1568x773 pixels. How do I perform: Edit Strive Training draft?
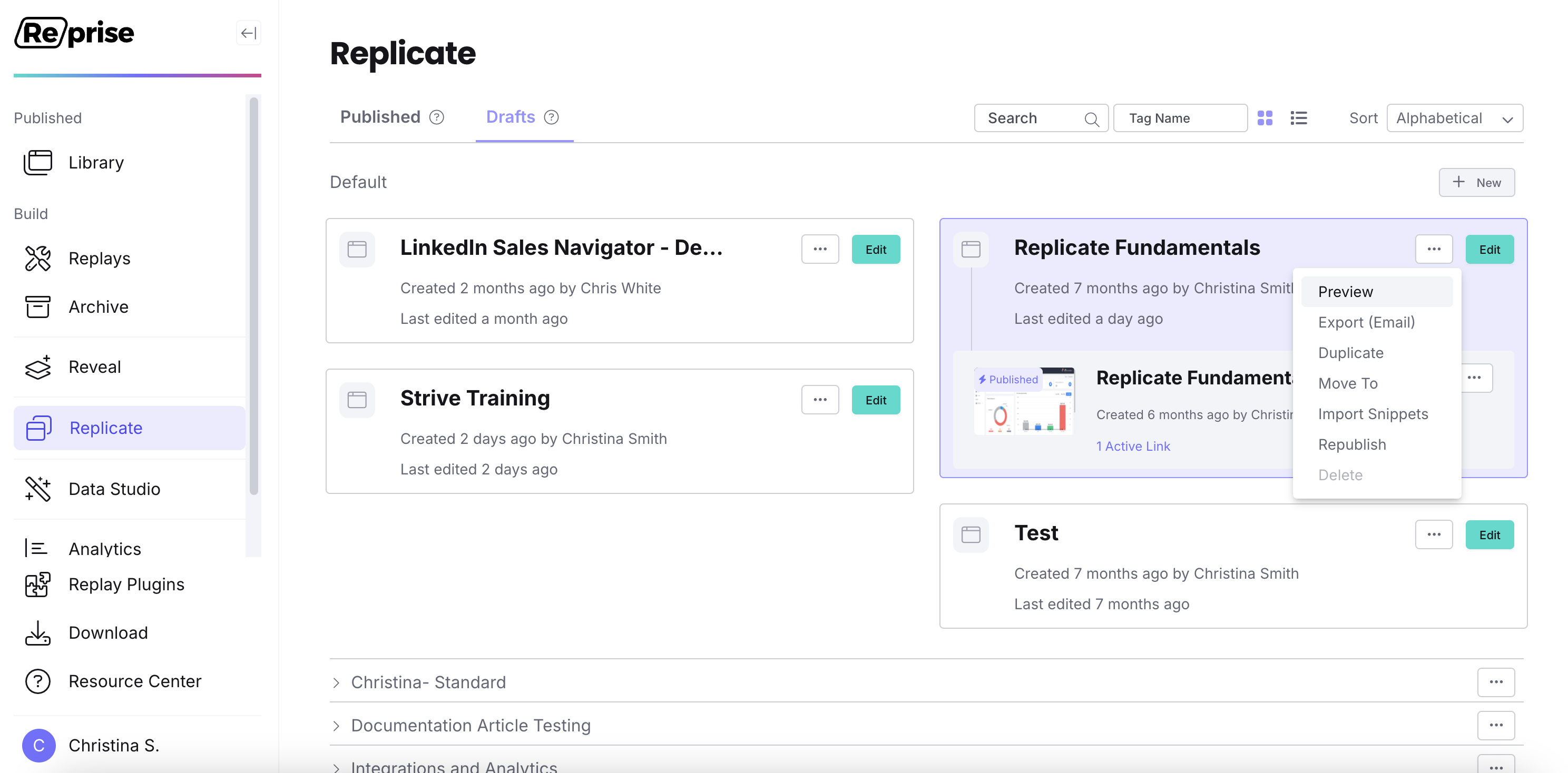coord(876,400)
